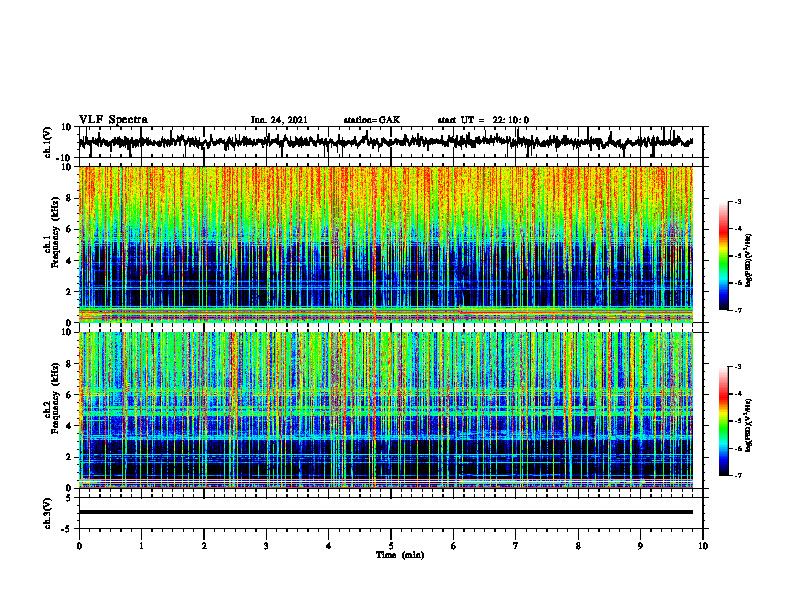Click time axis tick label "8"
Screen dimensions: 792x612
[x=578, y=546]
